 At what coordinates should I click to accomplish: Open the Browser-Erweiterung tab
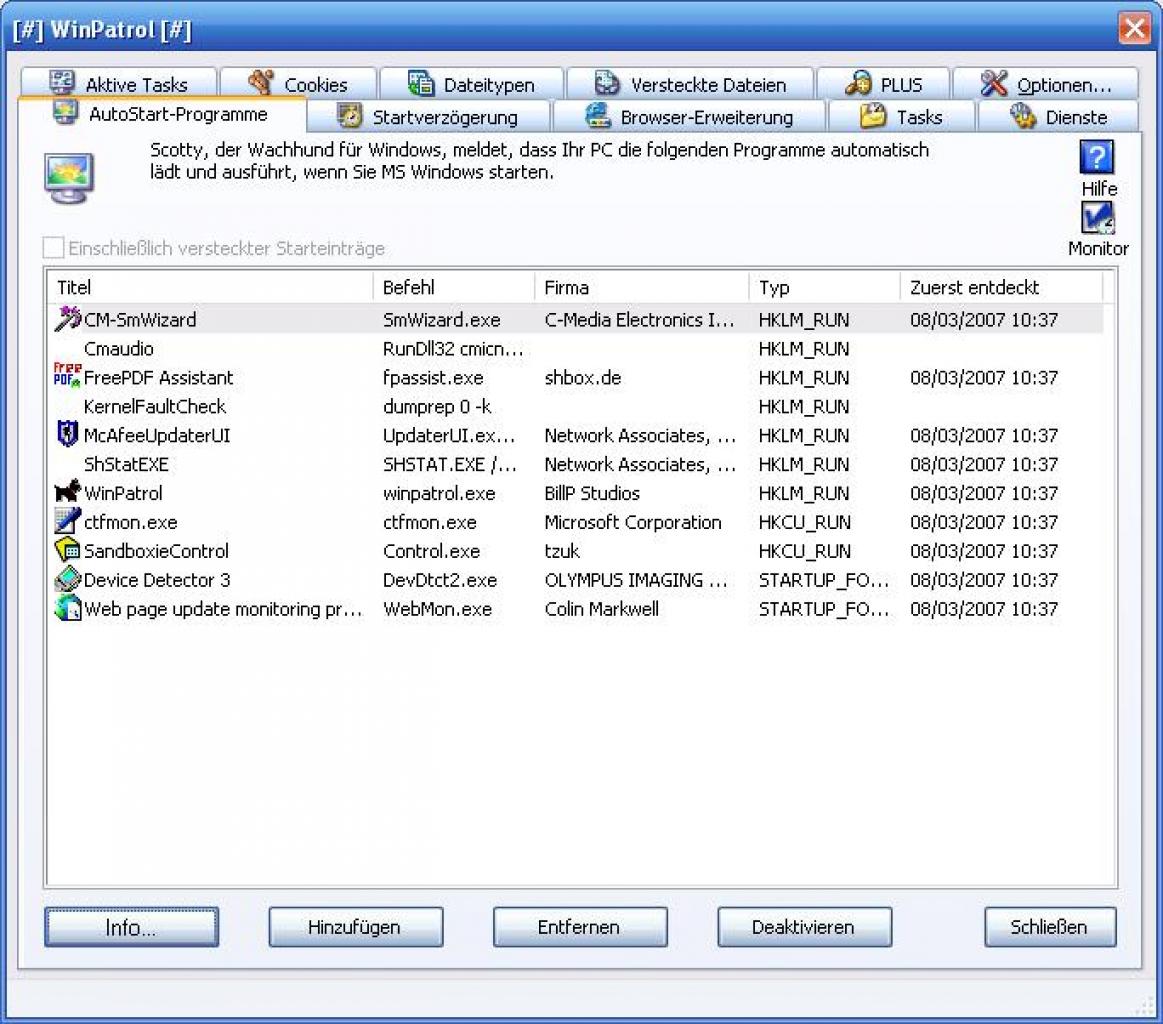point(689,116)
